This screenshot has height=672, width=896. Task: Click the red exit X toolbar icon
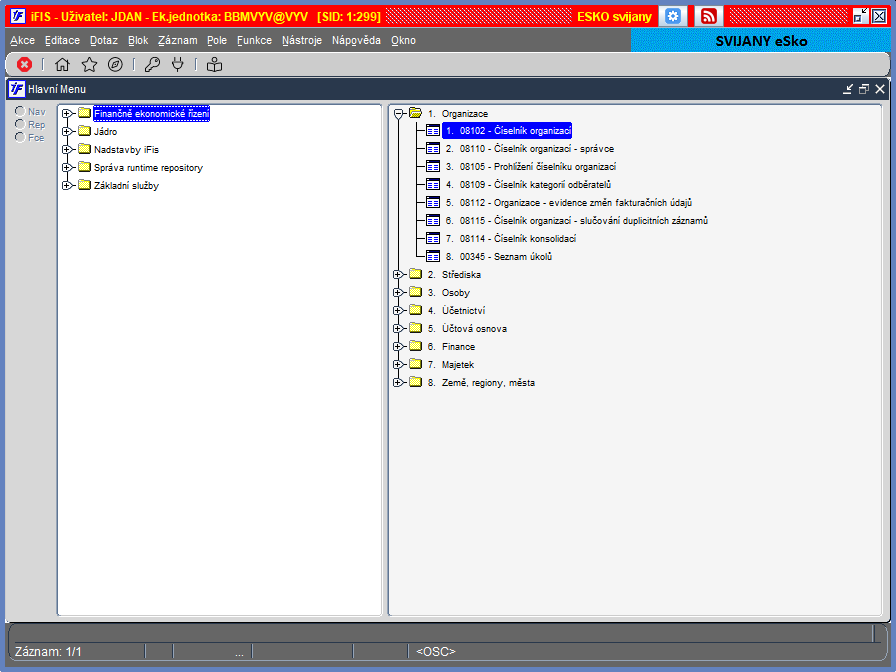(24, 65)
